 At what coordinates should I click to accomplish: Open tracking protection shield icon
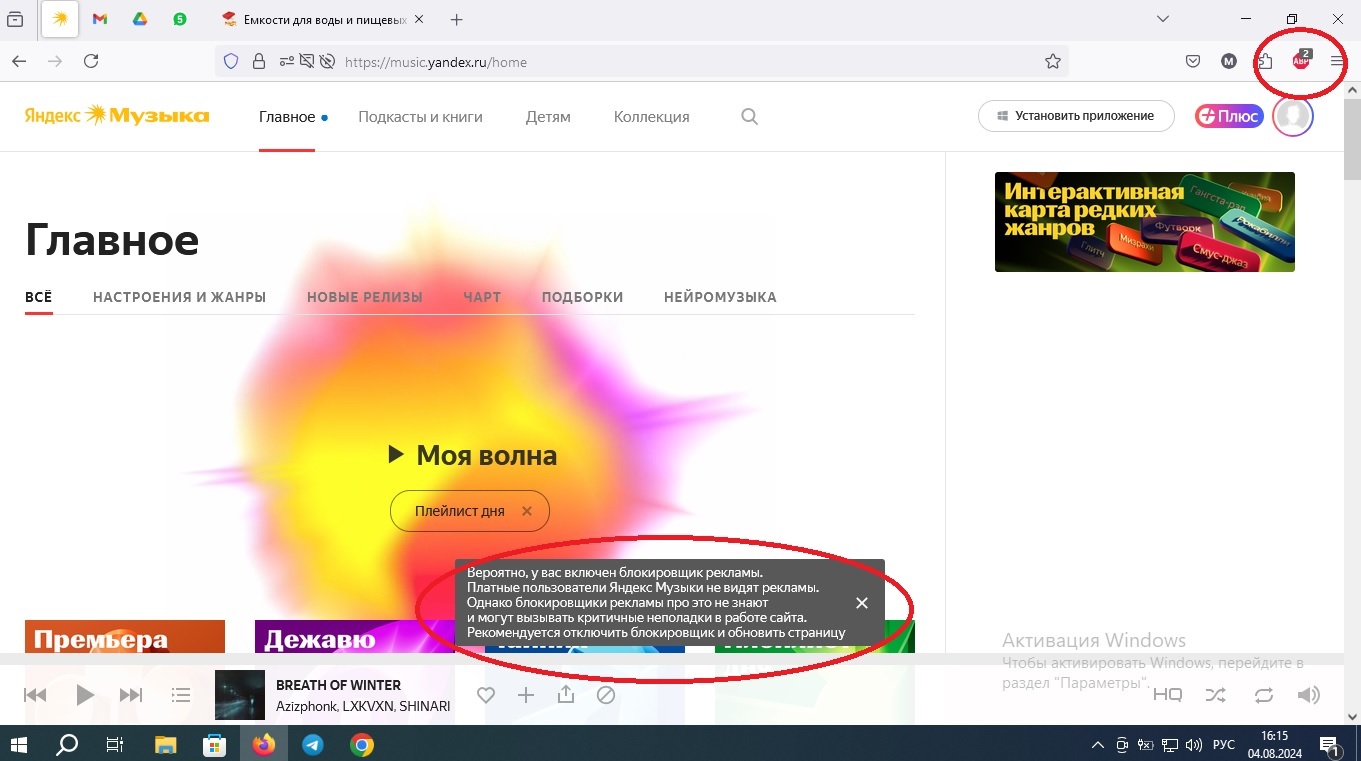click(231, 61)
